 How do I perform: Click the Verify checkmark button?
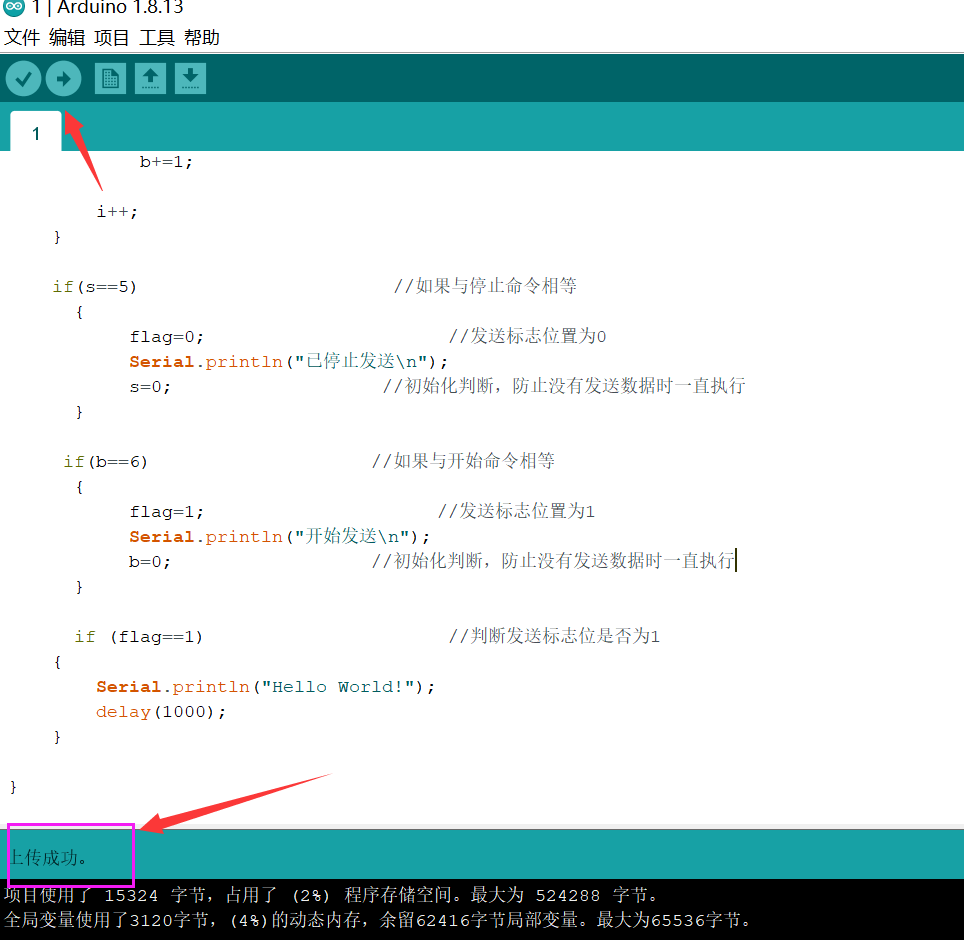pyautogui.click(x=23, y=79)
